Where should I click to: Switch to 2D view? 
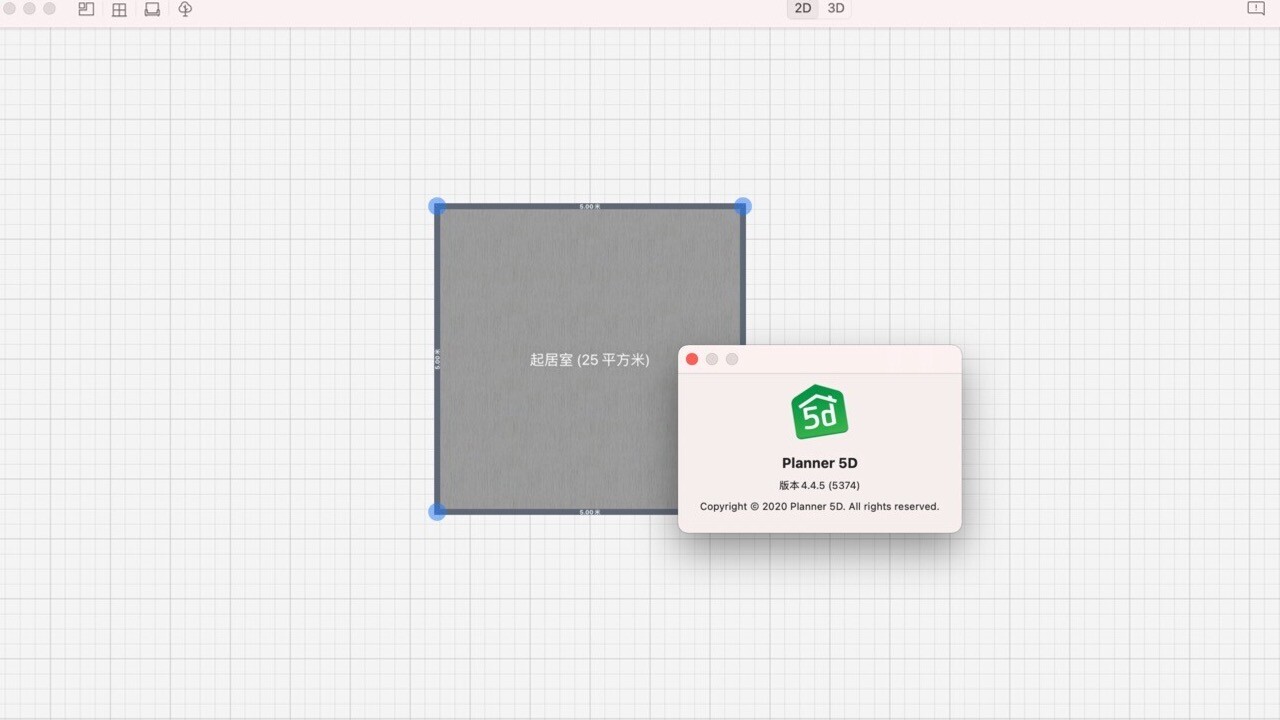click(803, 8)
